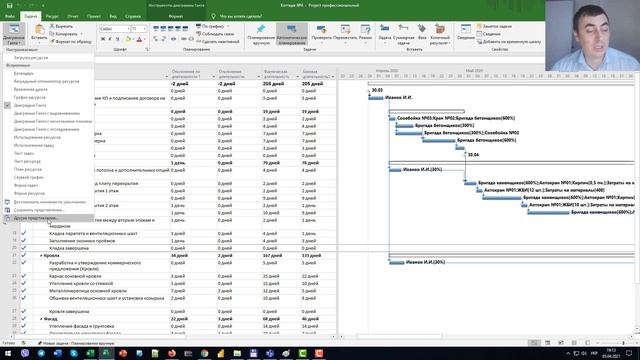
Task: Click the Что вы хотите сделать search box
Action: 241,16
